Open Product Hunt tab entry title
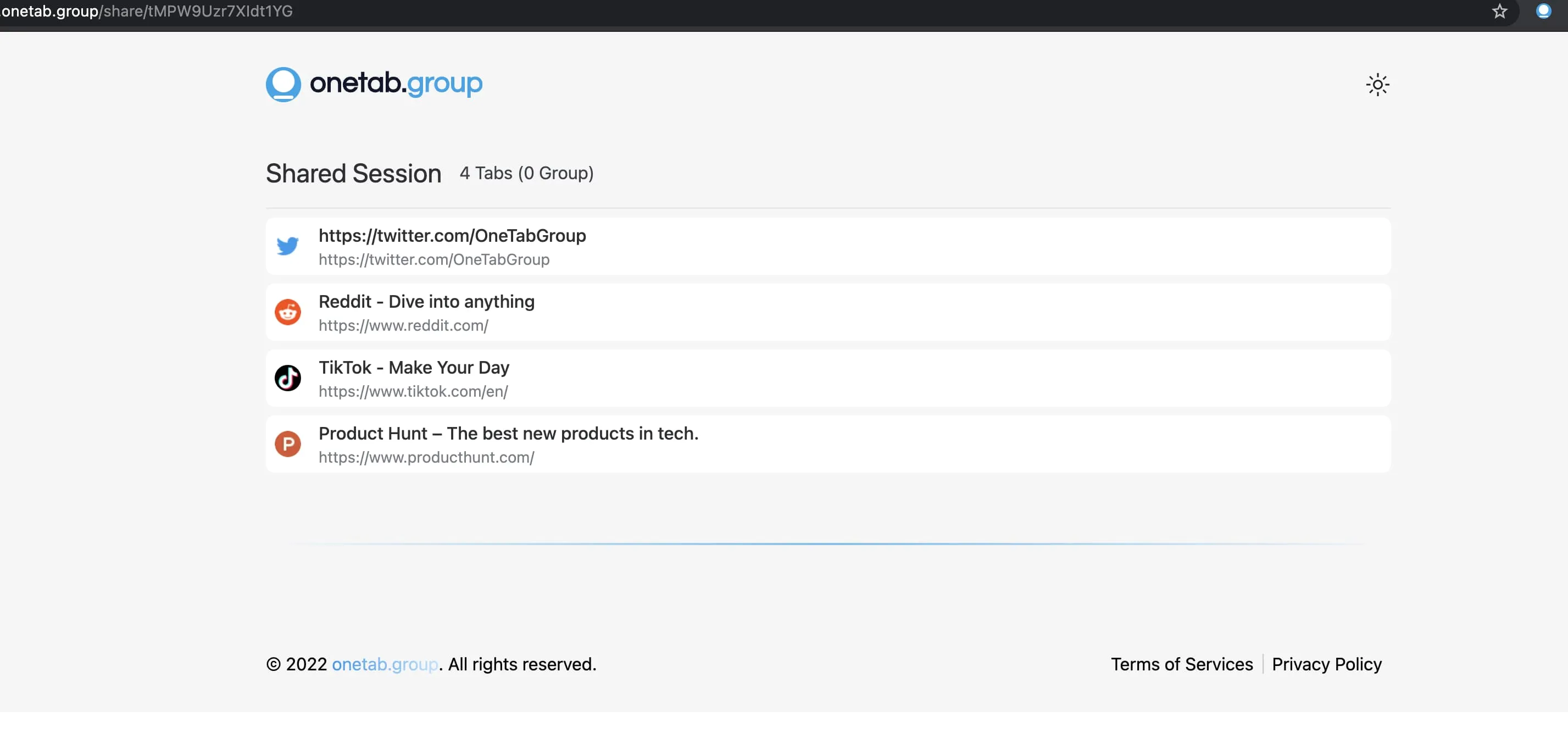The height and width of the screenshot is (755, 1568). click(508, 433)
